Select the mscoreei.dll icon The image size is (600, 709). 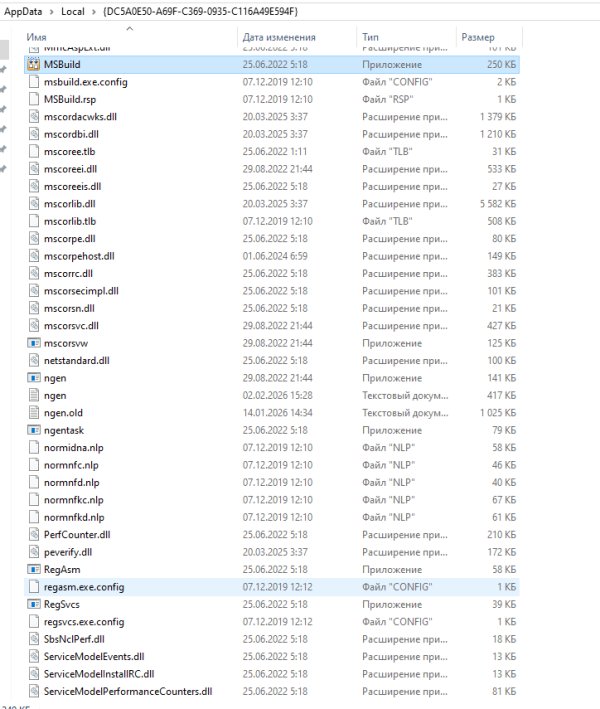34,169
